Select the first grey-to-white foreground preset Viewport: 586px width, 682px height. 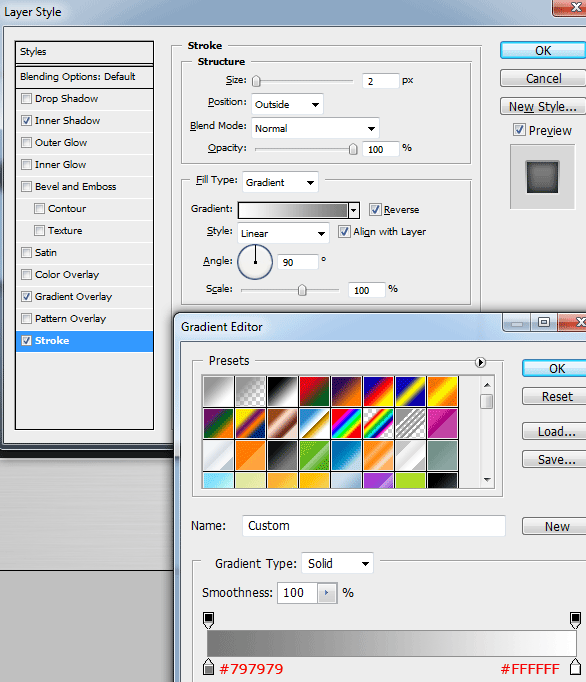218,391
